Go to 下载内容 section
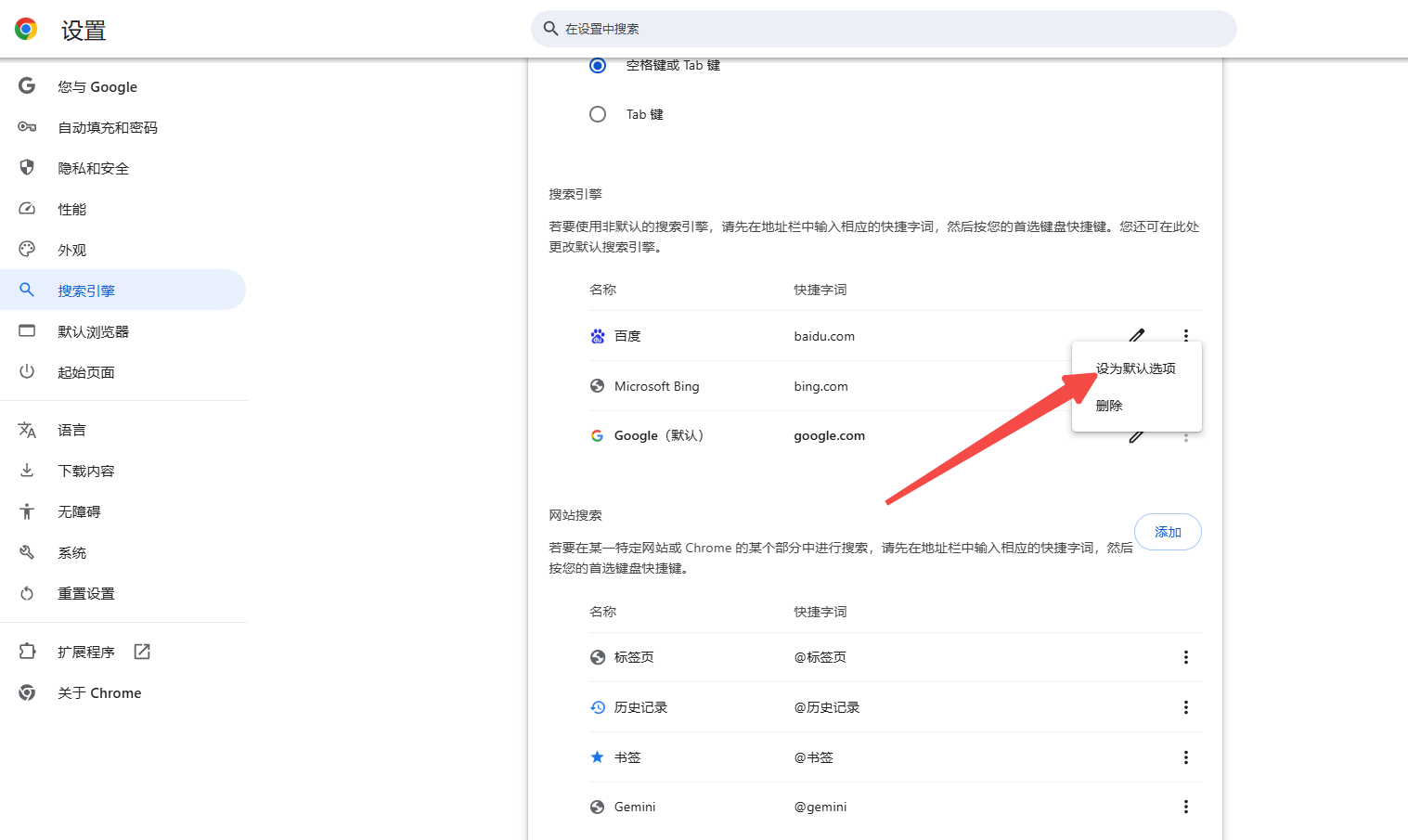Image resolution: width=1408 pixels, height=840 pixels. tap(123, 471)
